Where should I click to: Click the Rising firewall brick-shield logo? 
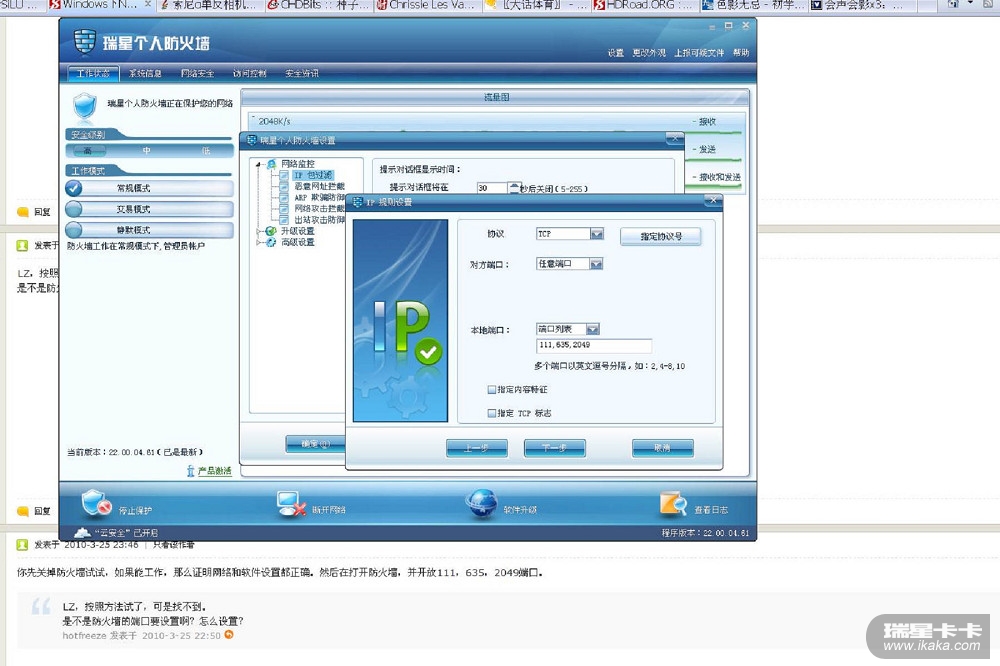pos(84,41)
